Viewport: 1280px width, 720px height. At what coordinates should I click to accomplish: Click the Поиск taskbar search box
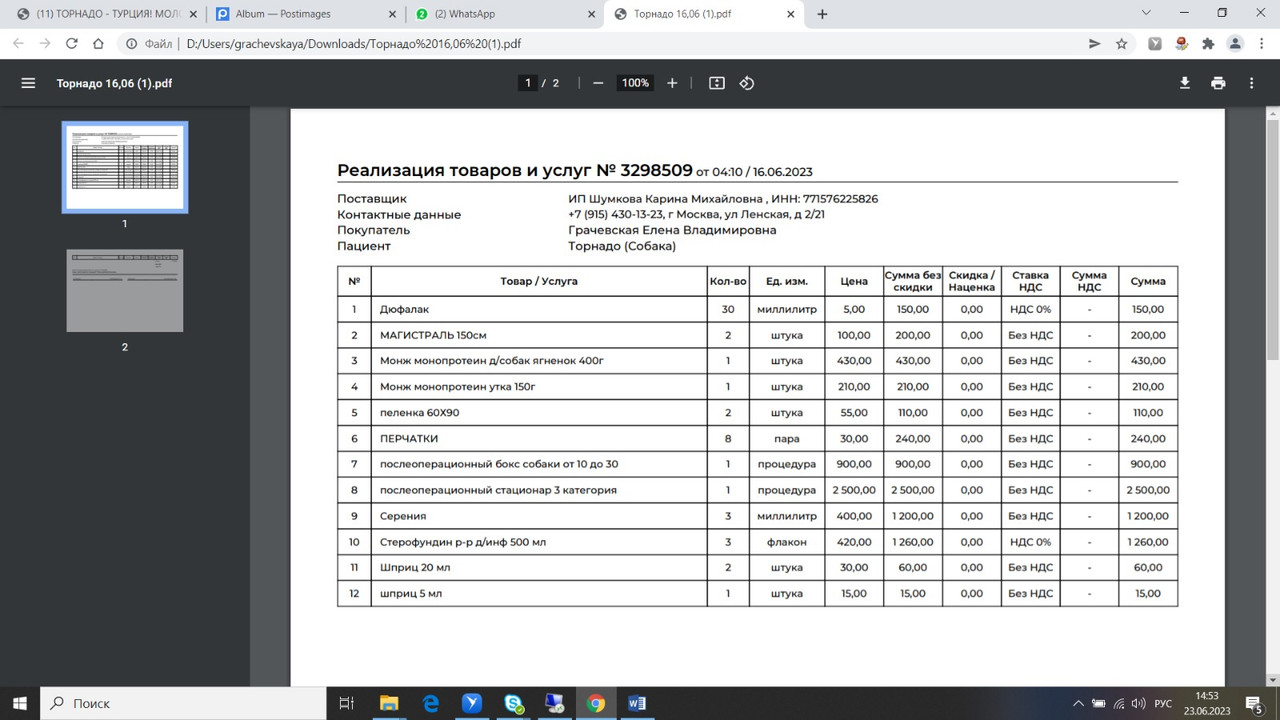(x=183, y=703)
